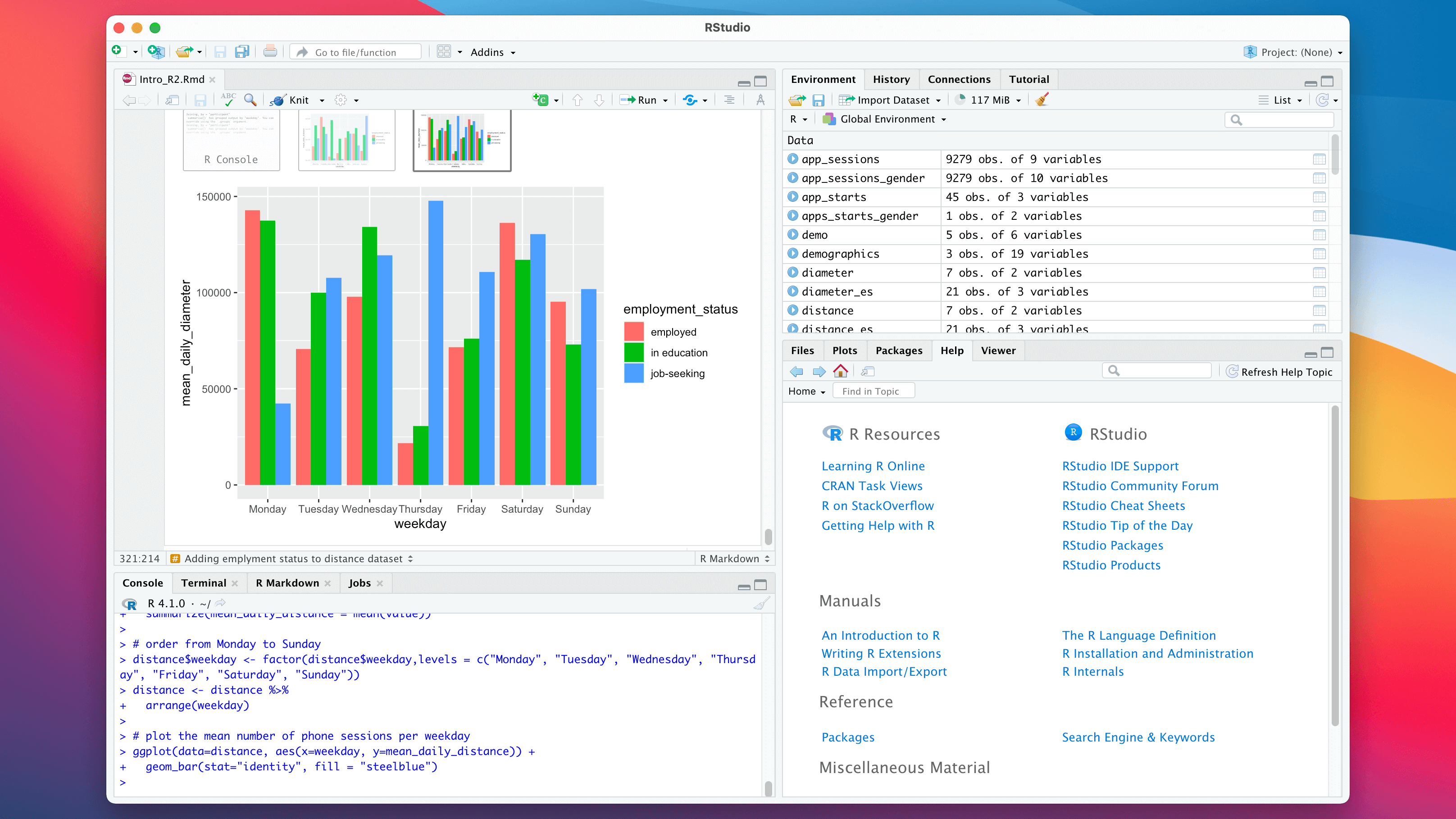This screenshot has width=1456, height=819.
Task: Close the Intro_R2.Rmd tab
Action: click(x=213, y=80)
